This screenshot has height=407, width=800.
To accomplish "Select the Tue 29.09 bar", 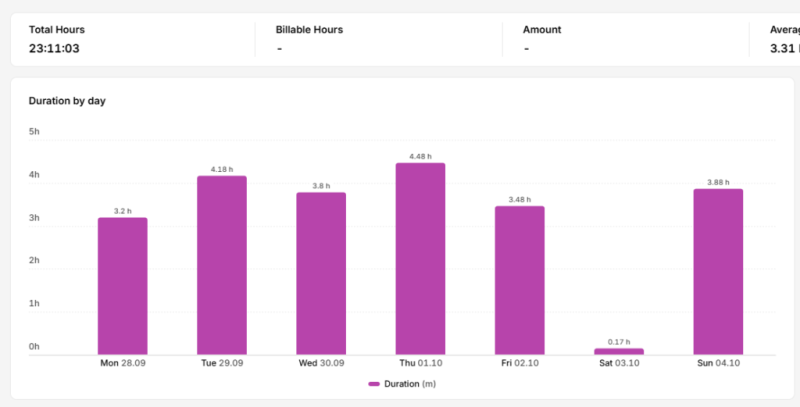I will tap(222, 265).
